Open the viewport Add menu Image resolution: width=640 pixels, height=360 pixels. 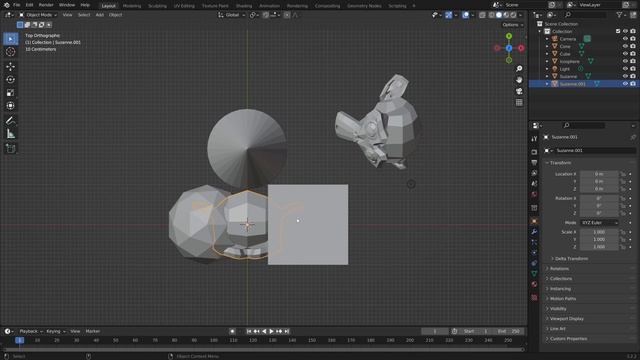100,15
